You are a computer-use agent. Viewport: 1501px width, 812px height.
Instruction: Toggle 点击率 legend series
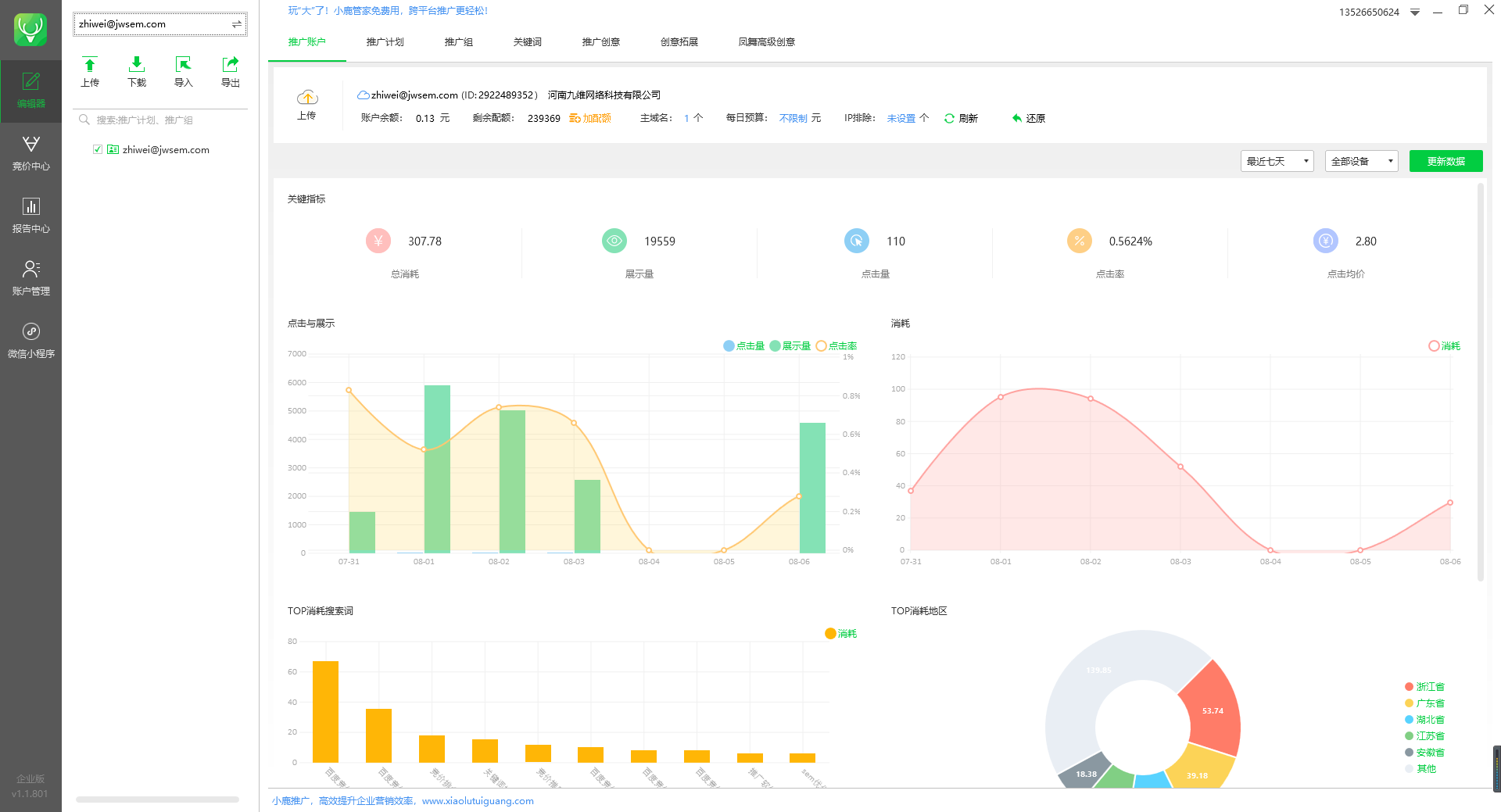[x=836, y=345]
